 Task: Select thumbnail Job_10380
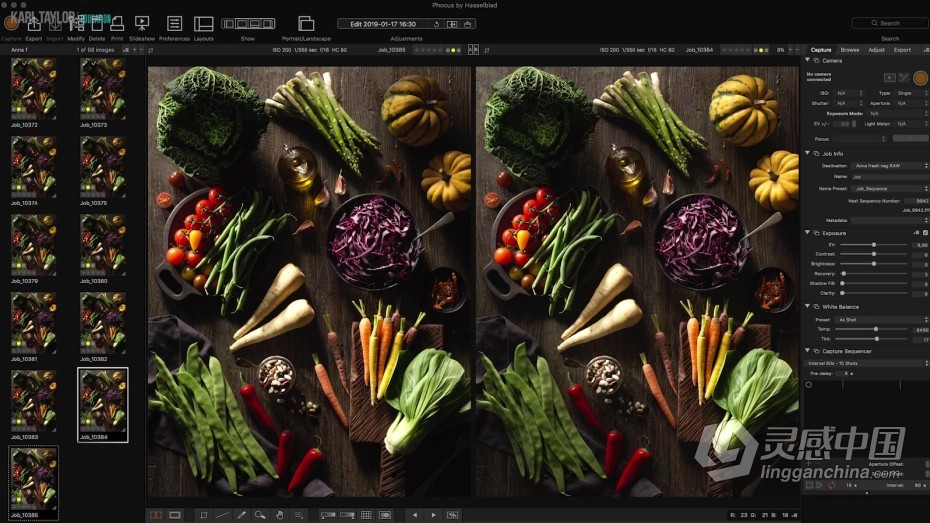[x=103, y=245]
